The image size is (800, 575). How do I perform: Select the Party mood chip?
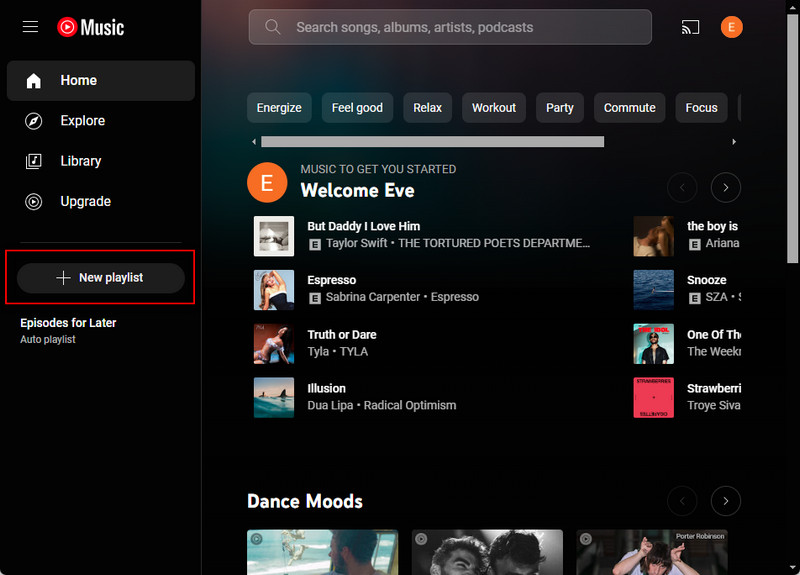click(x=560, y=108)
